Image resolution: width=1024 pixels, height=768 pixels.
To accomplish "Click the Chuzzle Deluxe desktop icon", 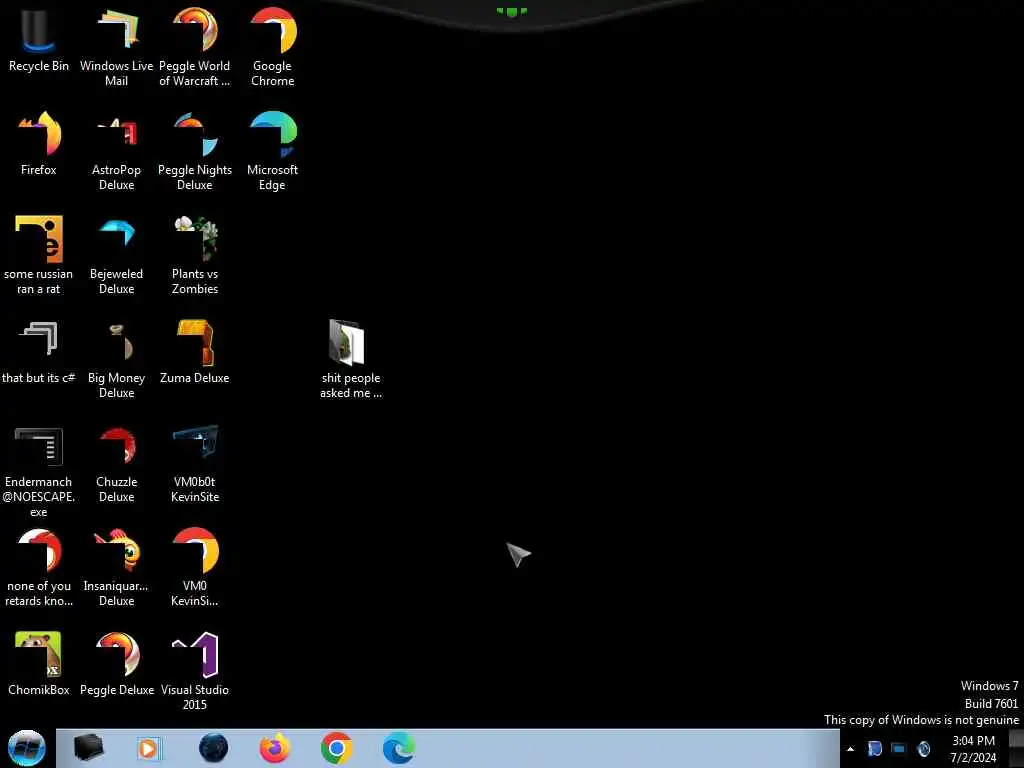I will point(116,464).
